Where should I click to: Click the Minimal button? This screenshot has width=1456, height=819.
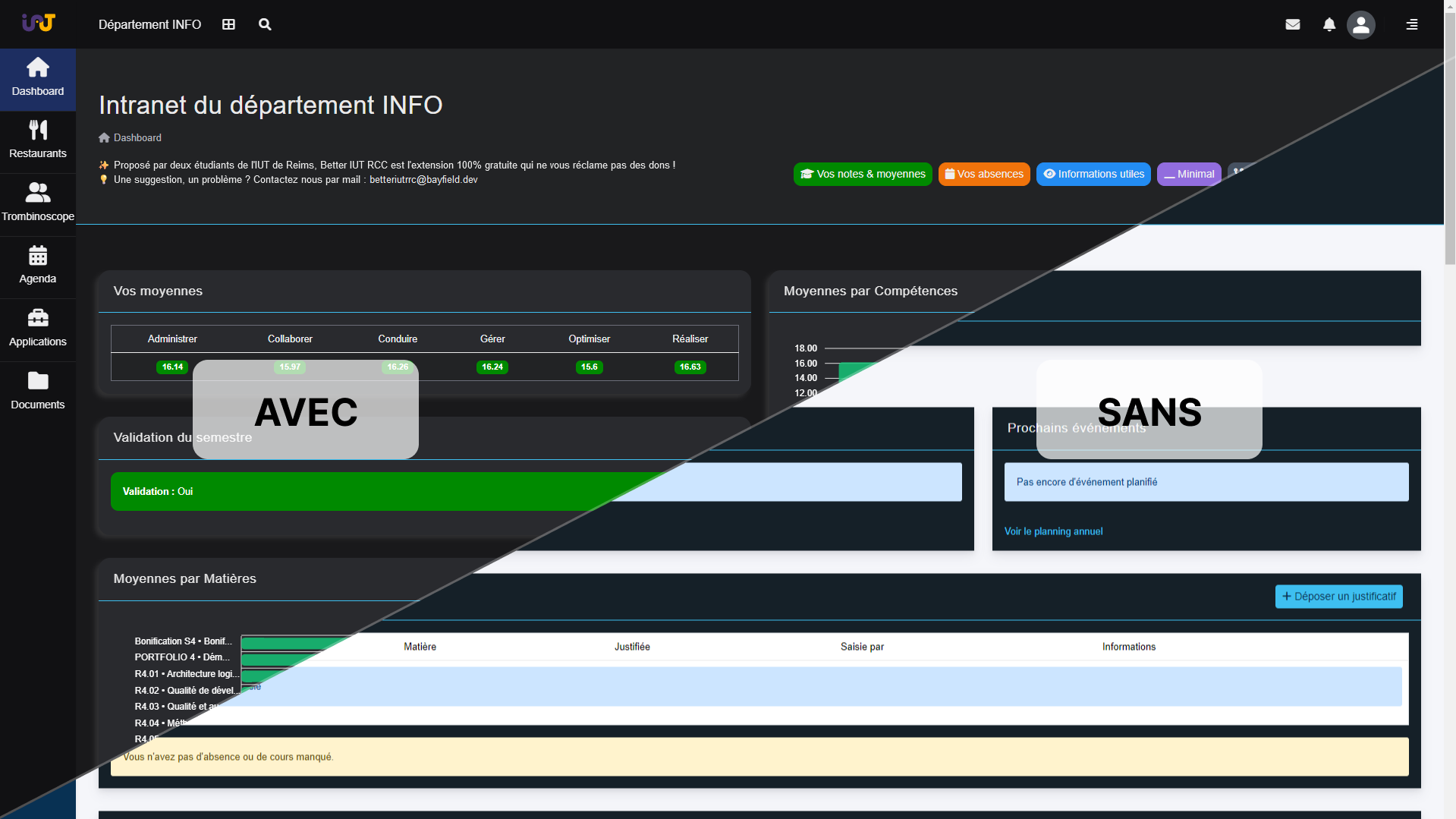click(x=1189, y=174)
